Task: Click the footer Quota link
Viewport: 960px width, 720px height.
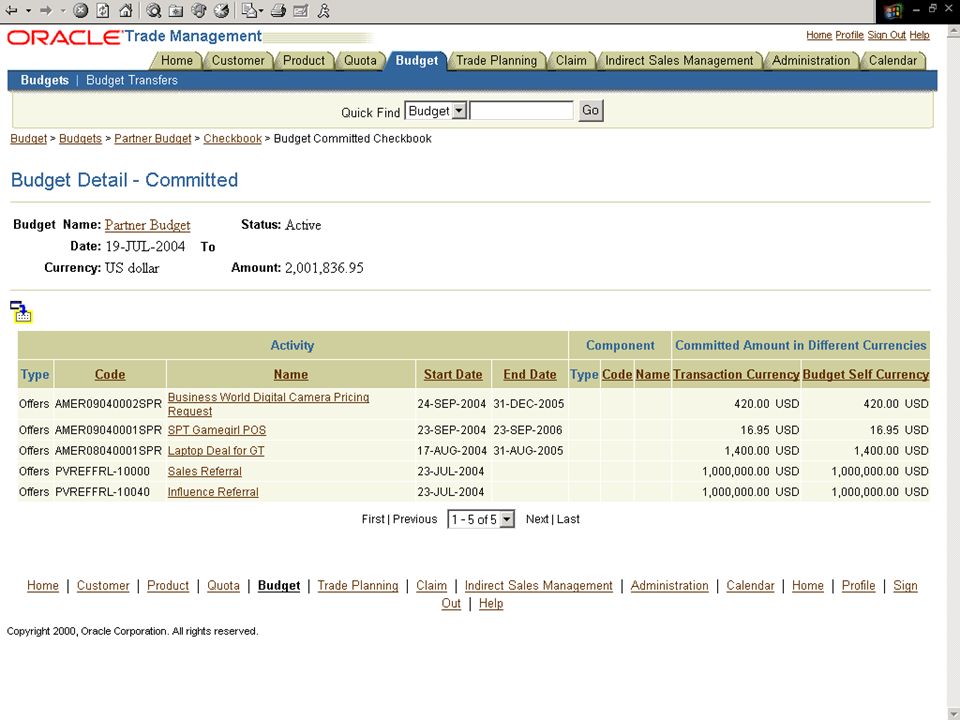Action: (223, 585)
